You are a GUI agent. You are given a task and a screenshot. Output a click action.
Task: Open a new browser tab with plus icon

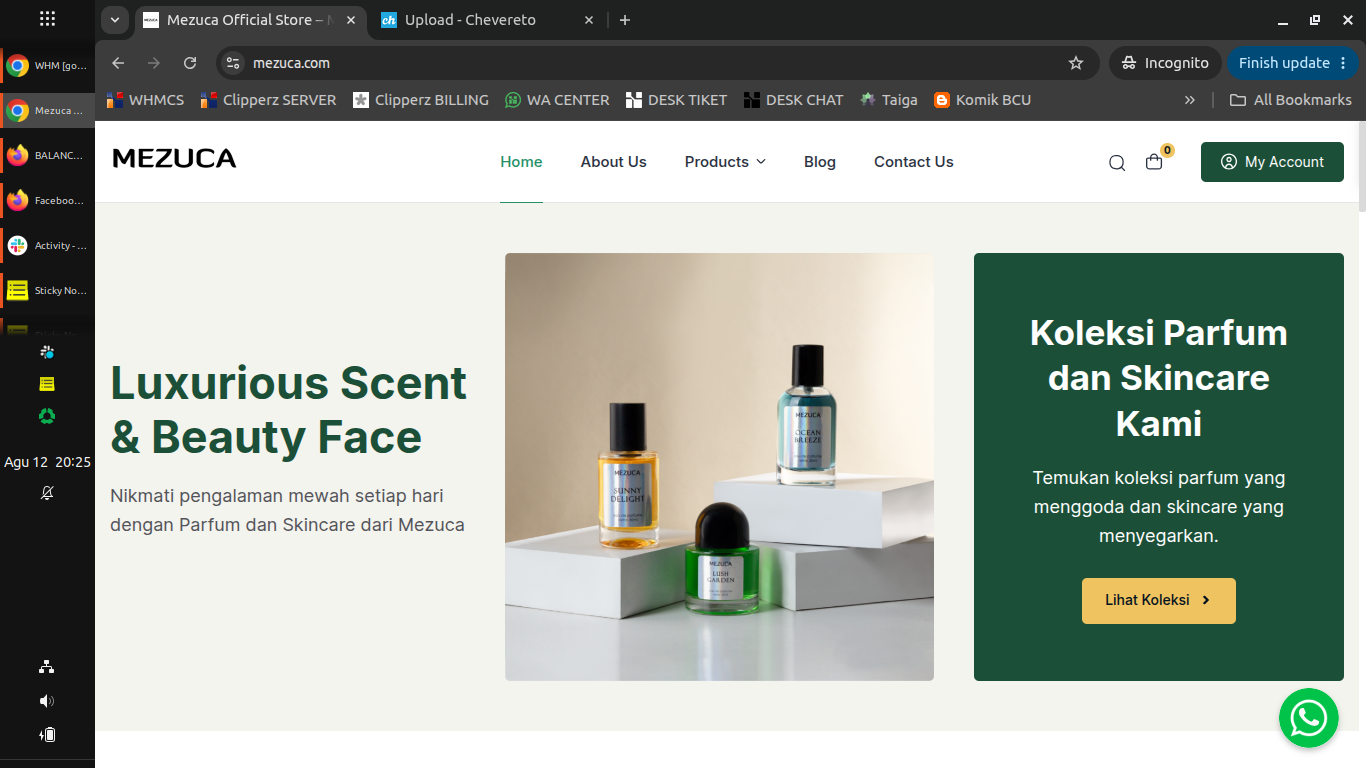[x=625, y=20]
